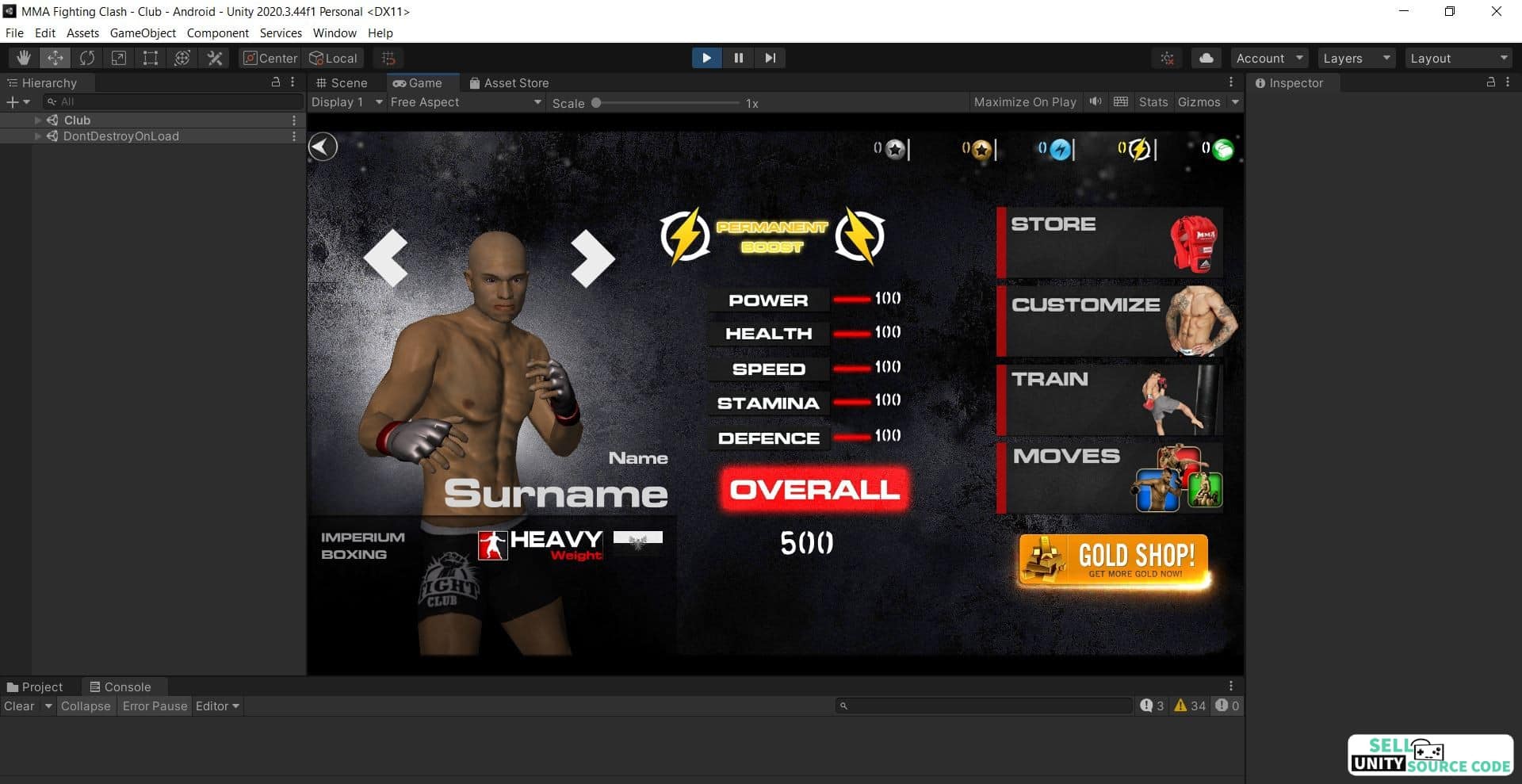Click the Step frame button
The image size is (1522, 784).
click(x=770, y=58)
